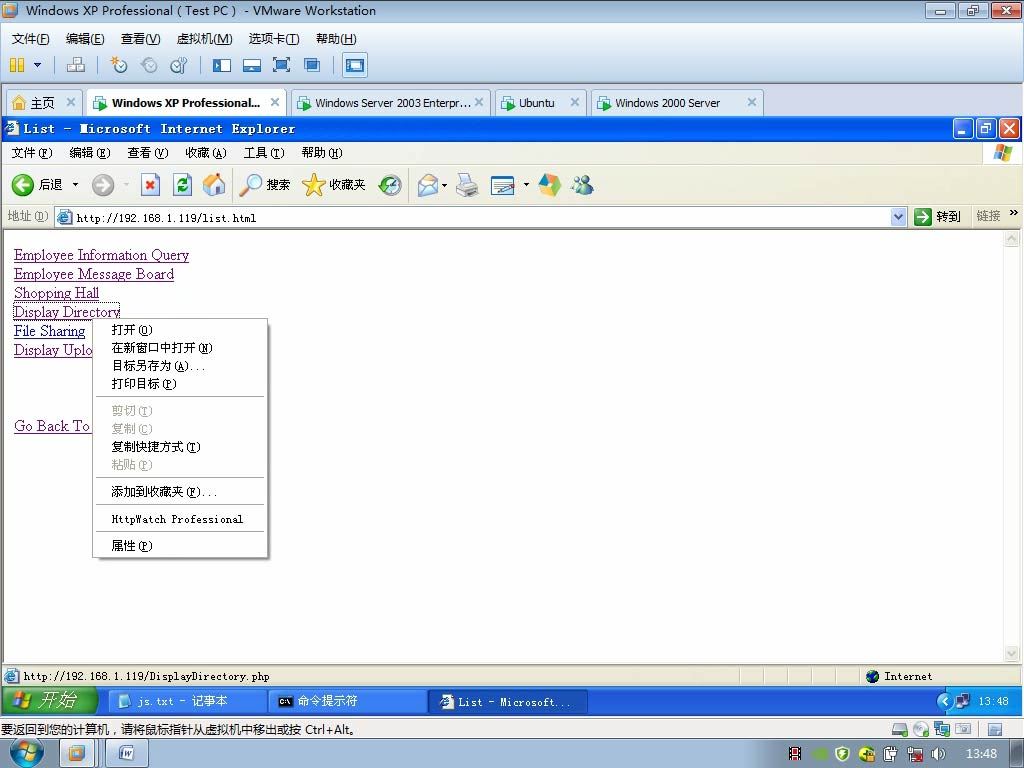The height and width of the screenshot is (768, 1024).
Task: Click IE edit page icon
Action: 502,185
